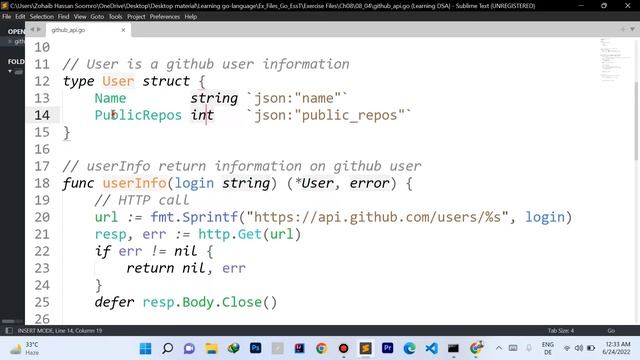Open the Selection menu
640x360 pixels.
point(42,17)
